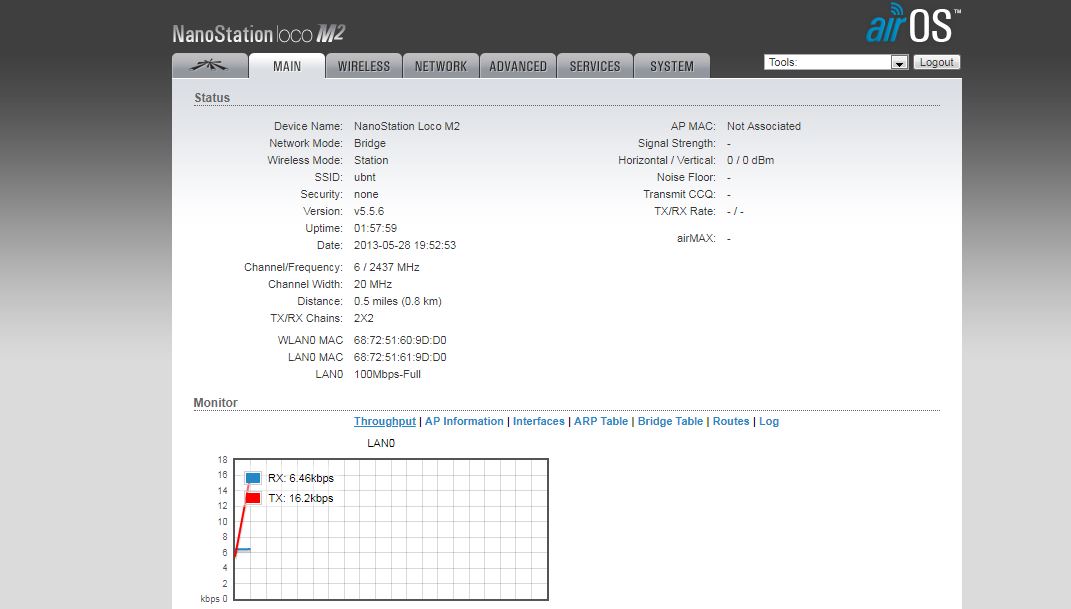Open AP Information monitor link
This screenshot has width=1071, height=609.
pos(464,421)
